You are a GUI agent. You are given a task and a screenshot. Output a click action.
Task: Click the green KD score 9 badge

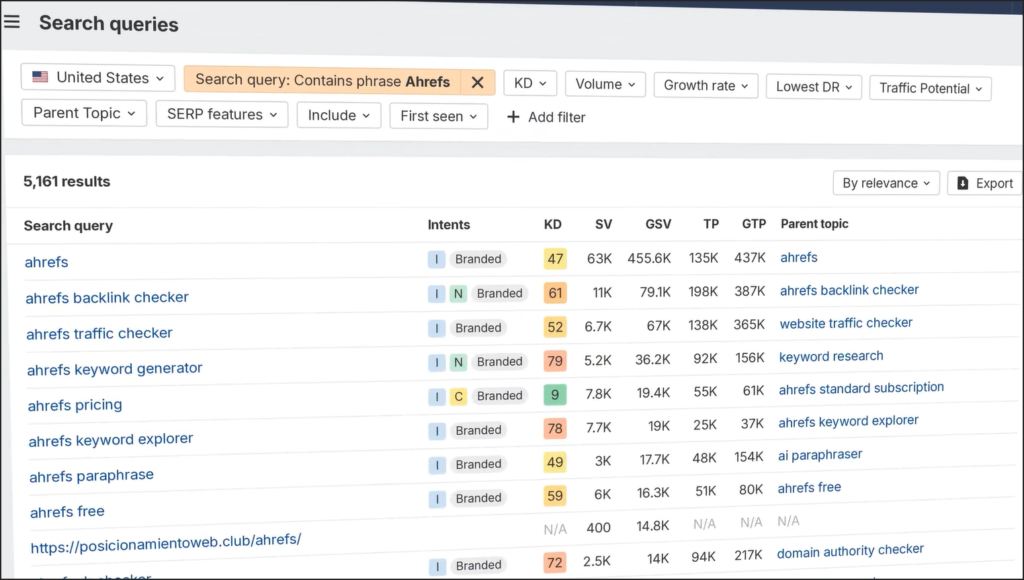coord(555,395)
